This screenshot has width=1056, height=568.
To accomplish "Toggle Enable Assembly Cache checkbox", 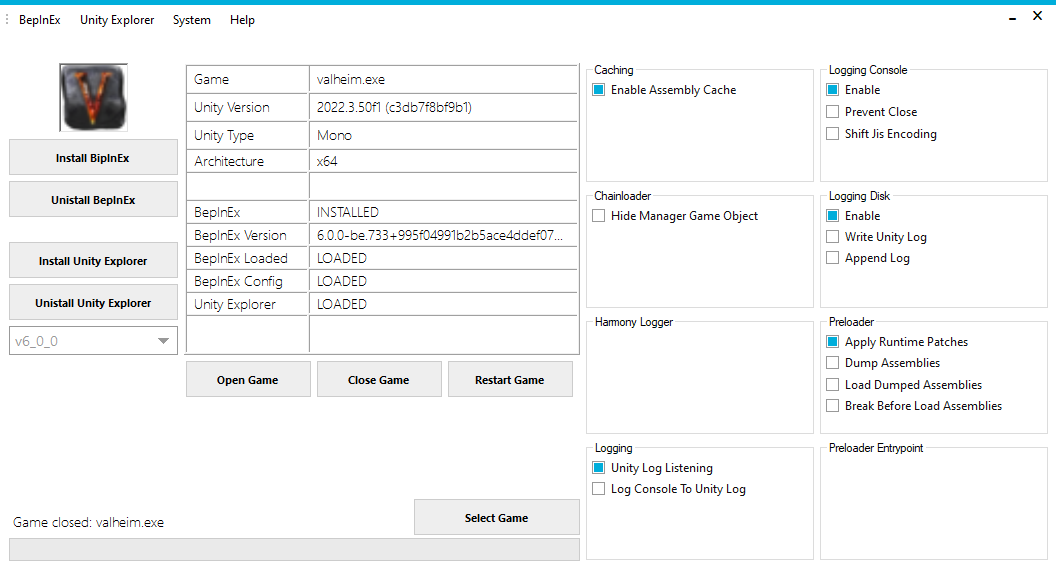I will [599, 90].
